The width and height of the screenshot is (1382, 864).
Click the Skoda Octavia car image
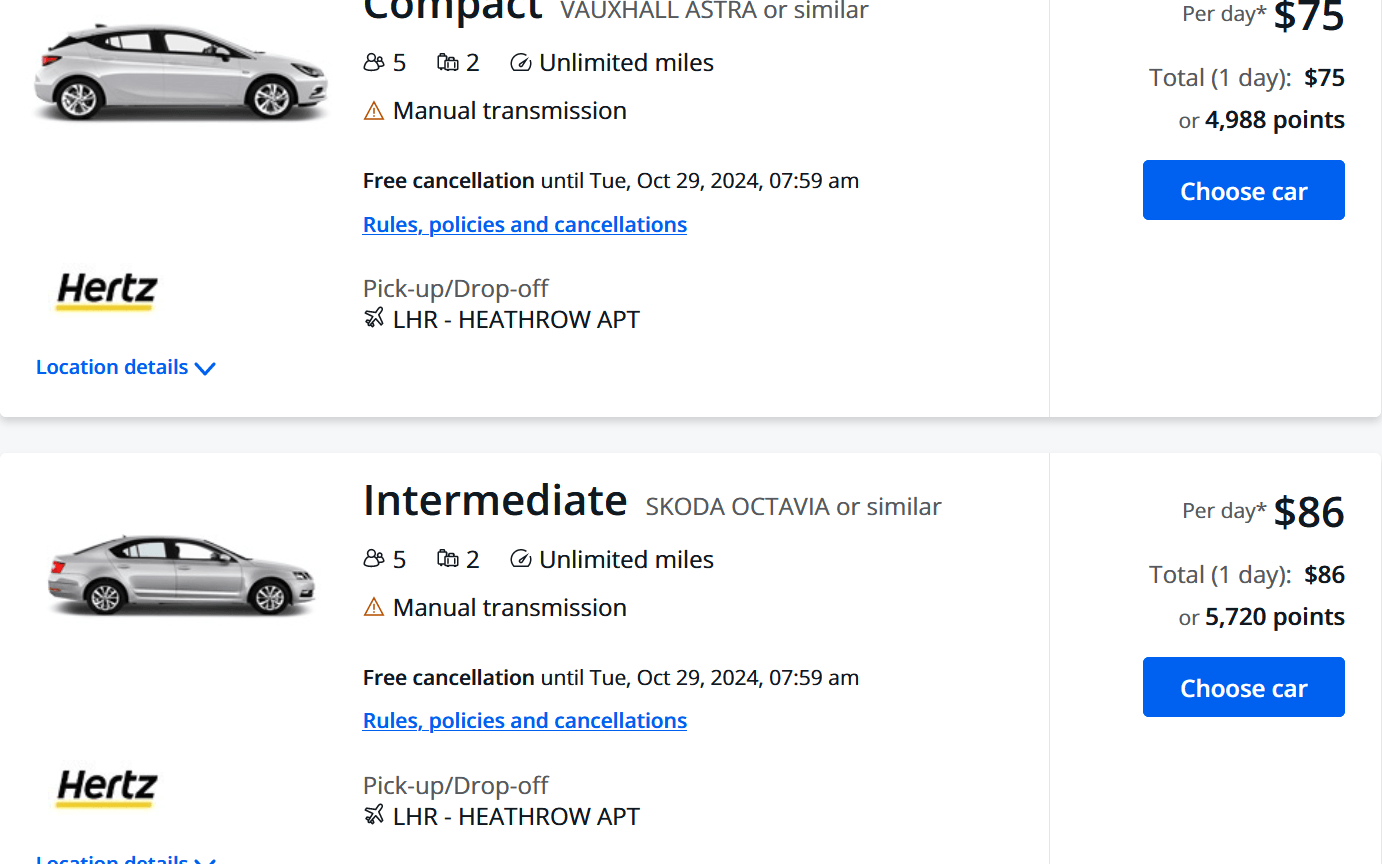pyautogui.click(x=182, y=573)
